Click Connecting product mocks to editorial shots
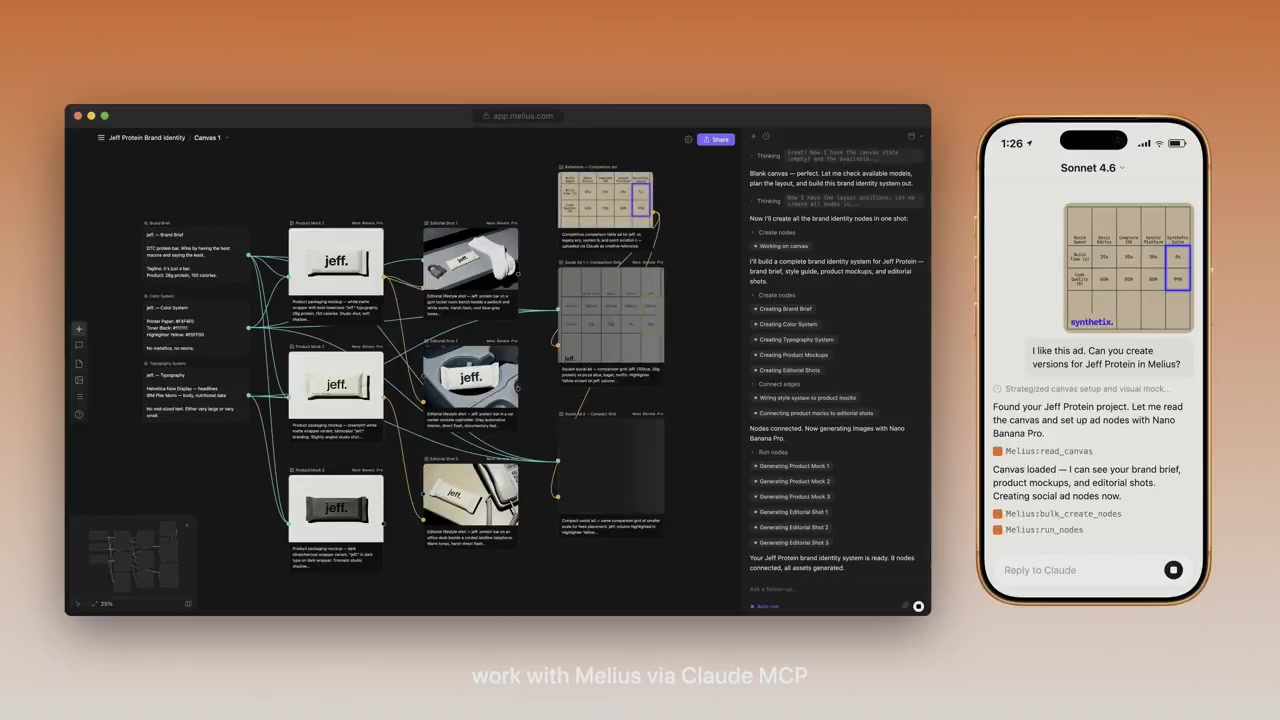The height and width of the screenshot is (720, 1280). (x=813, y=413)
